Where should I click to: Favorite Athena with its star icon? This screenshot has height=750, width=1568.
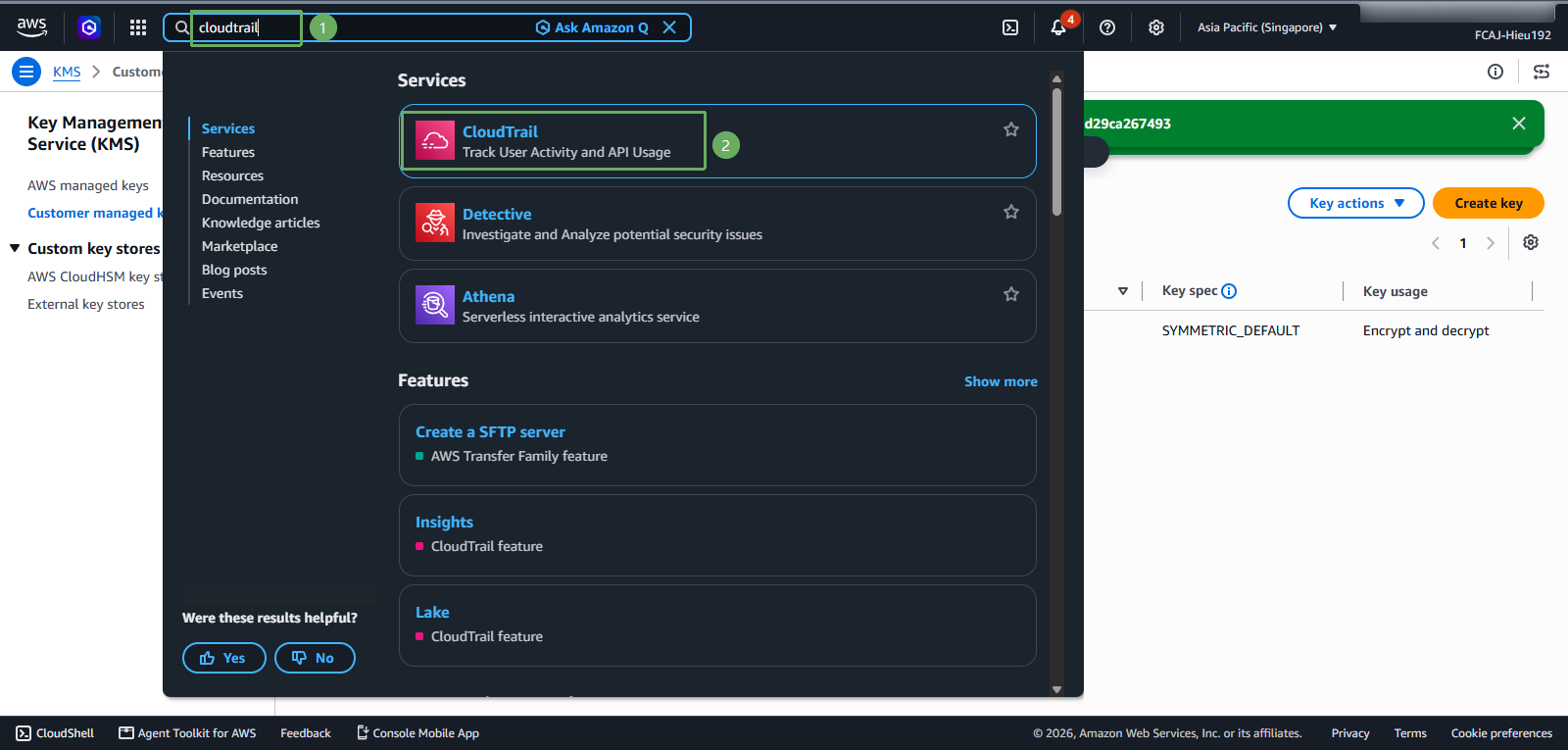(1011, 294)
